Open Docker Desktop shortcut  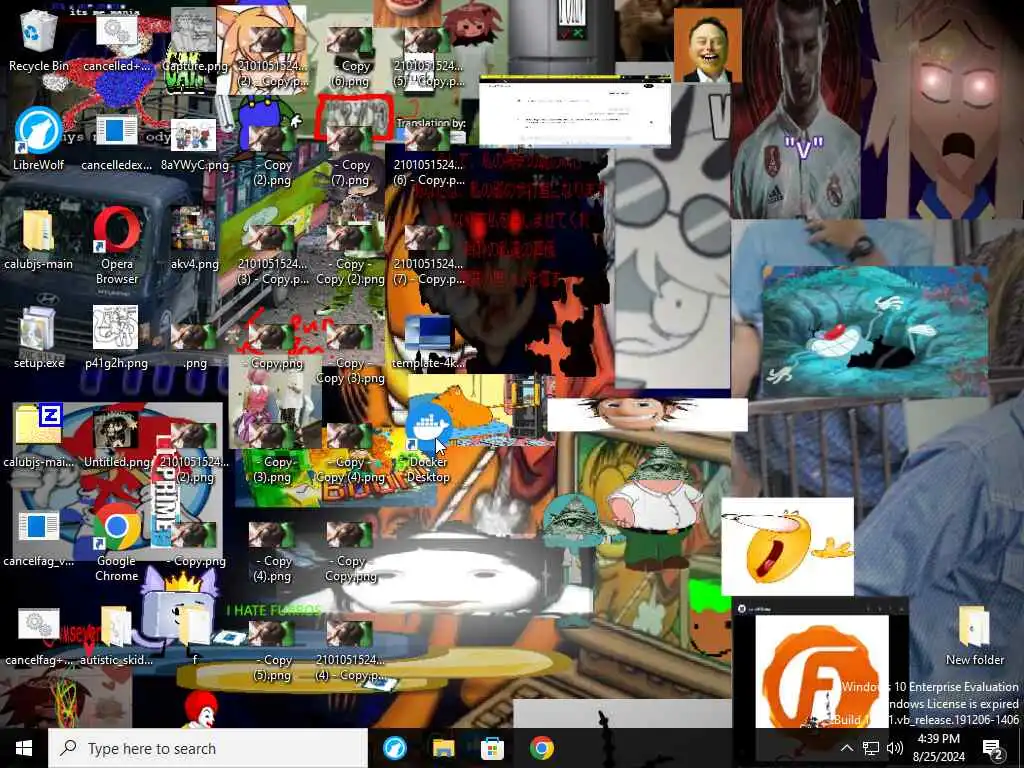coord(428,444)
